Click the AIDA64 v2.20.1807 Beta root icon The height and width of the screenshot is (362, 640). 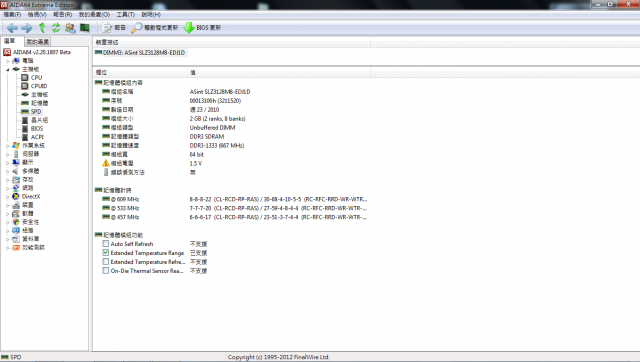click(7, 52)
